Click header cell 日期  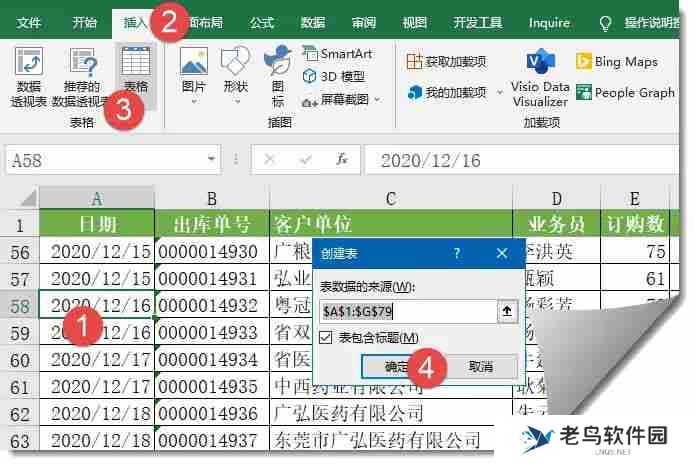pyautogui.click(x=97, y=224)
